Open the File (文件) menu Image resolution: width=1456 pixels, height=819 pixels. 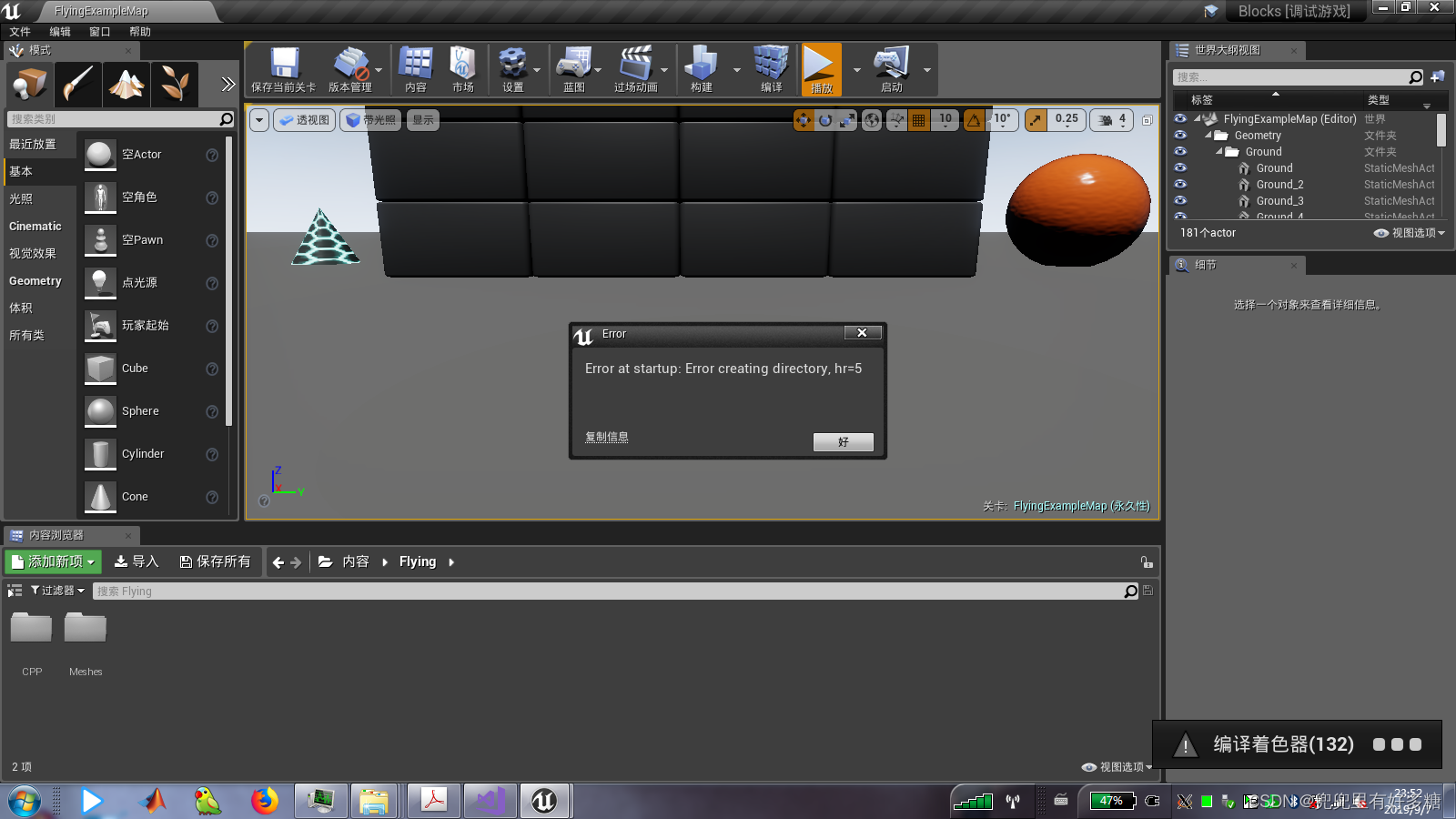[20, 32]
